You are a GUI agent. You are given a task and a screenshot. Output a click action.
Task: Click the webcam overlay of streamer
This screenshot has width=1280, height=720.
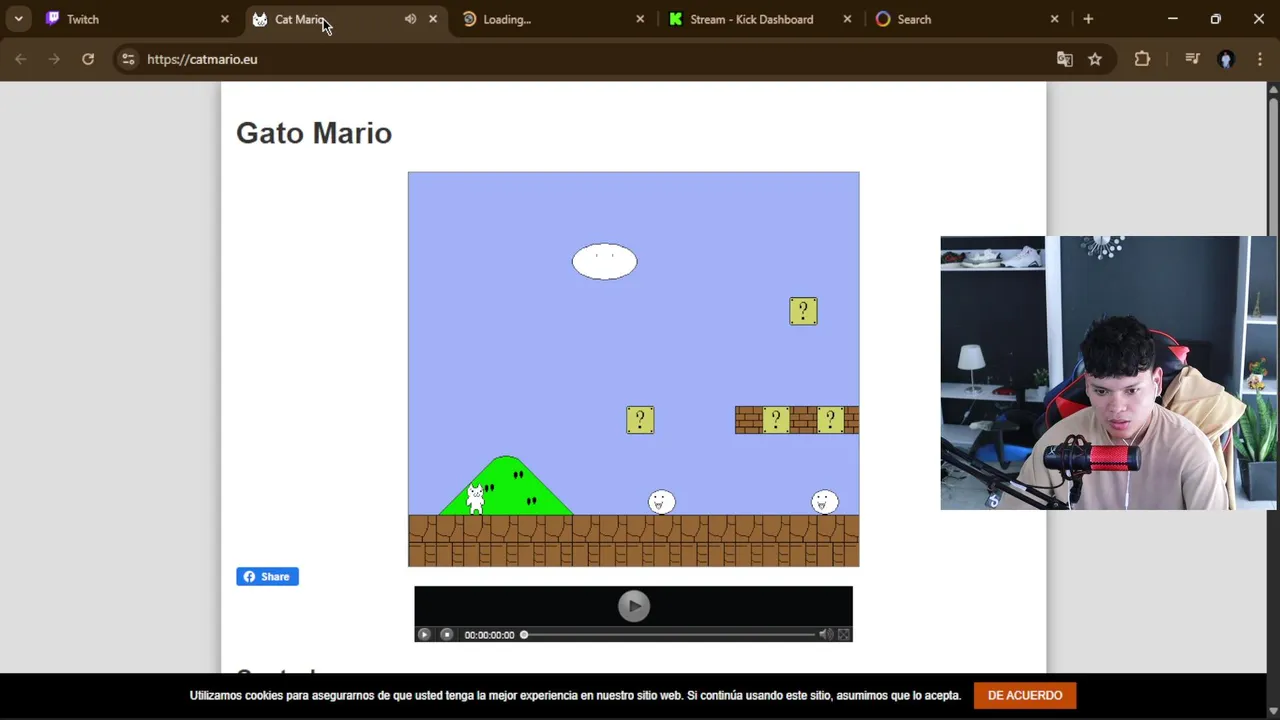point(1108,373)
